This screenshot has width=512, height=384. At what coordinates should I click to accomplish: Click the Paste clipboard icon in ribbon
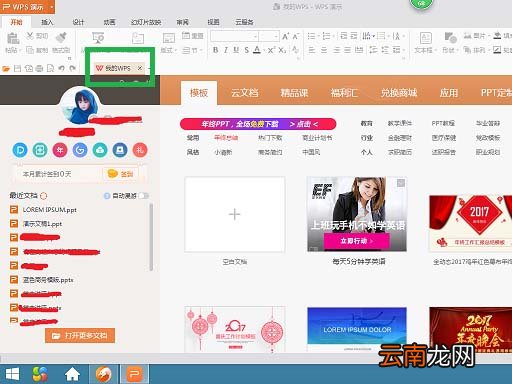(x=13, y=38)
